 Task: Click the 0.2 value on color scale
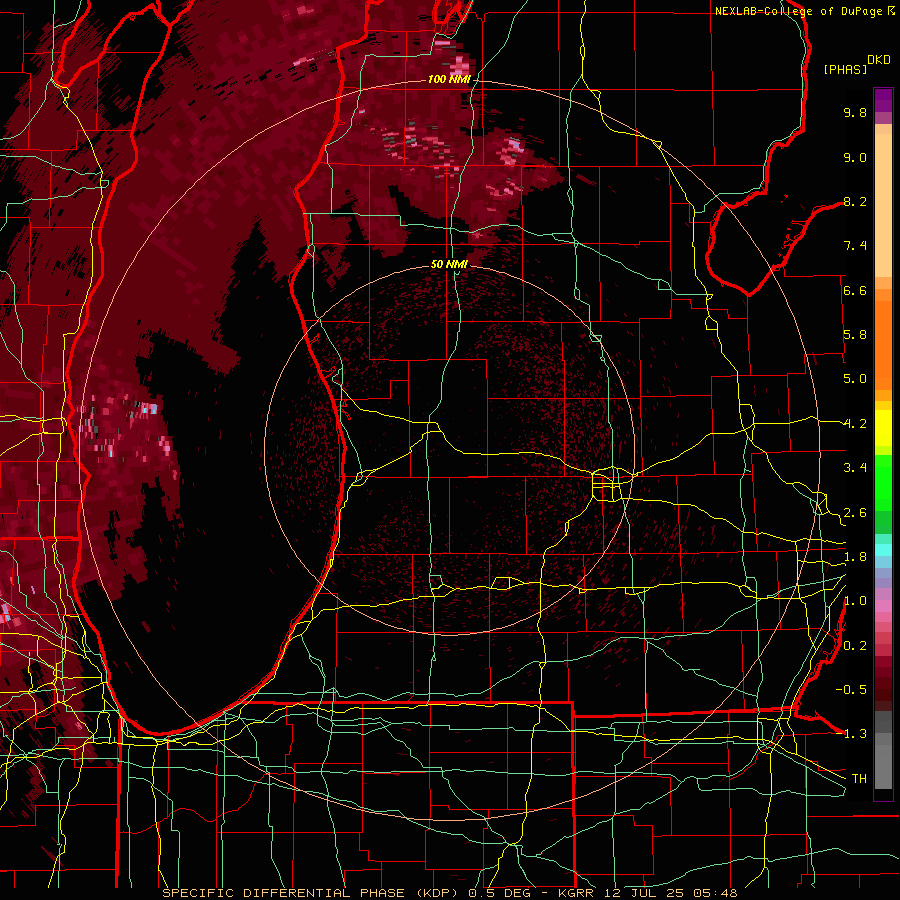click(x=855, y=646)
